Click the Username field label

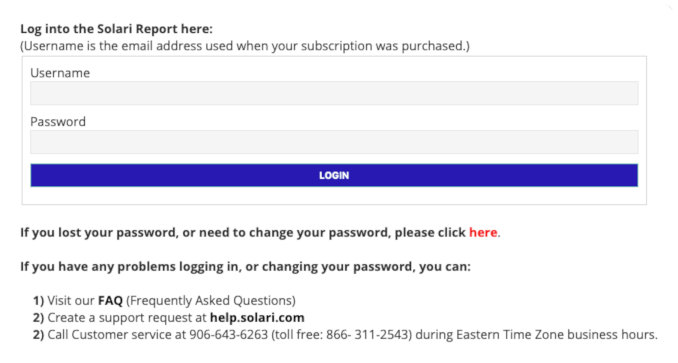[x=60, y=73]
